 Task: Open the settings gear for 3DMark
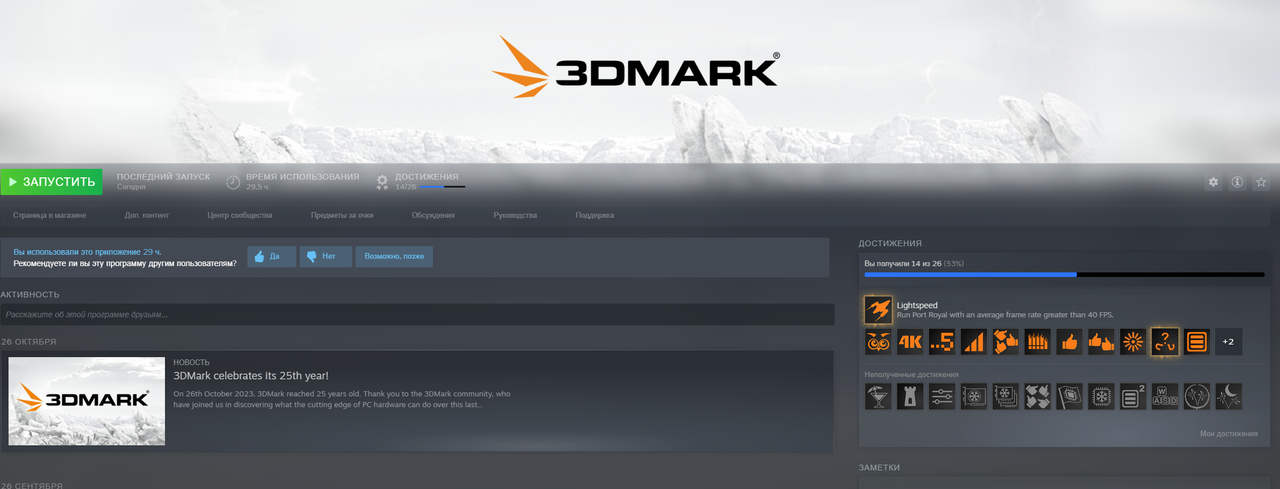[x=1214, y=182]
